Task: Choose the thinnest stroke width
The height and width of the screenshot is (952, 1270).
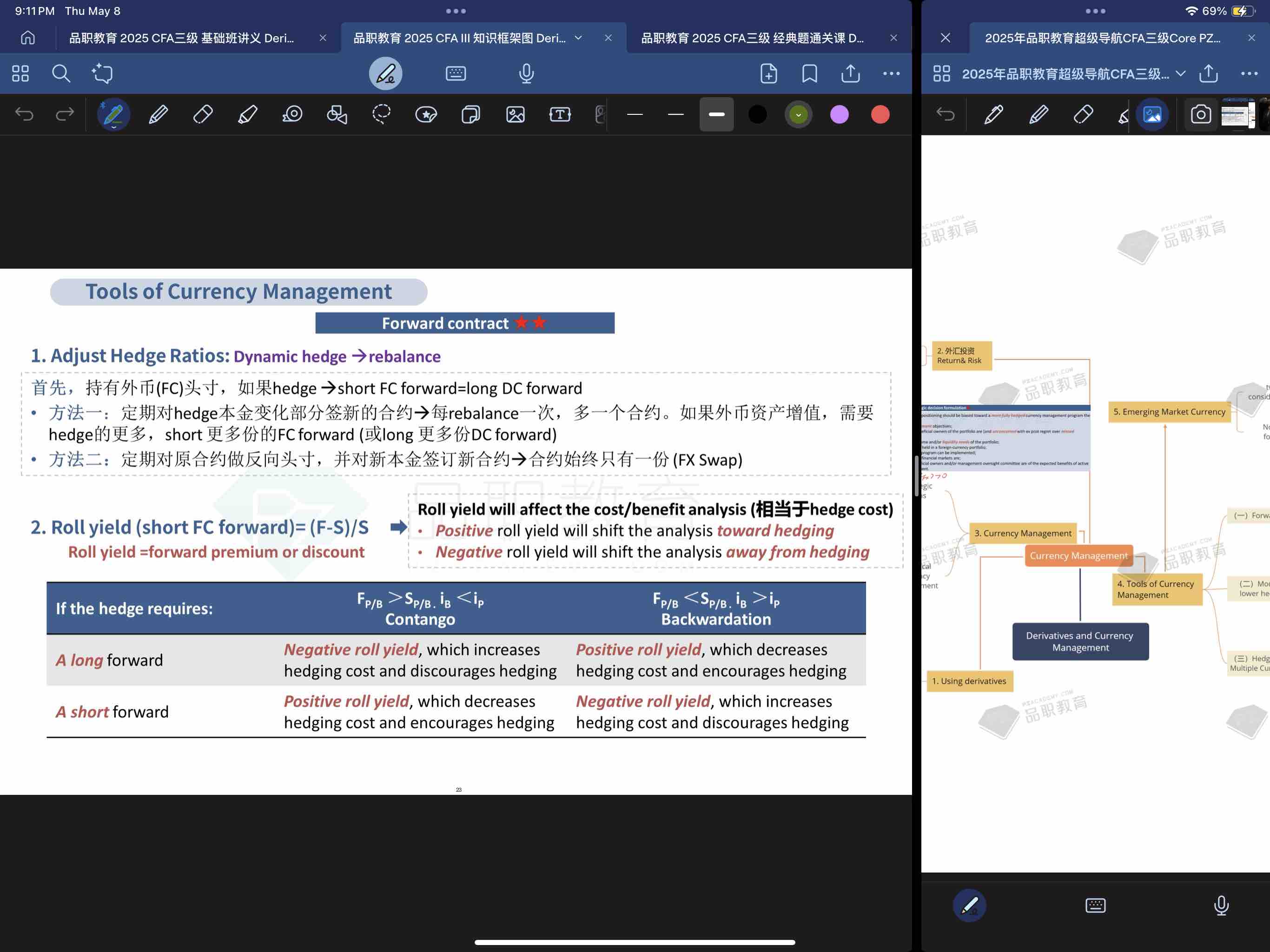Action: click(635, 114)
